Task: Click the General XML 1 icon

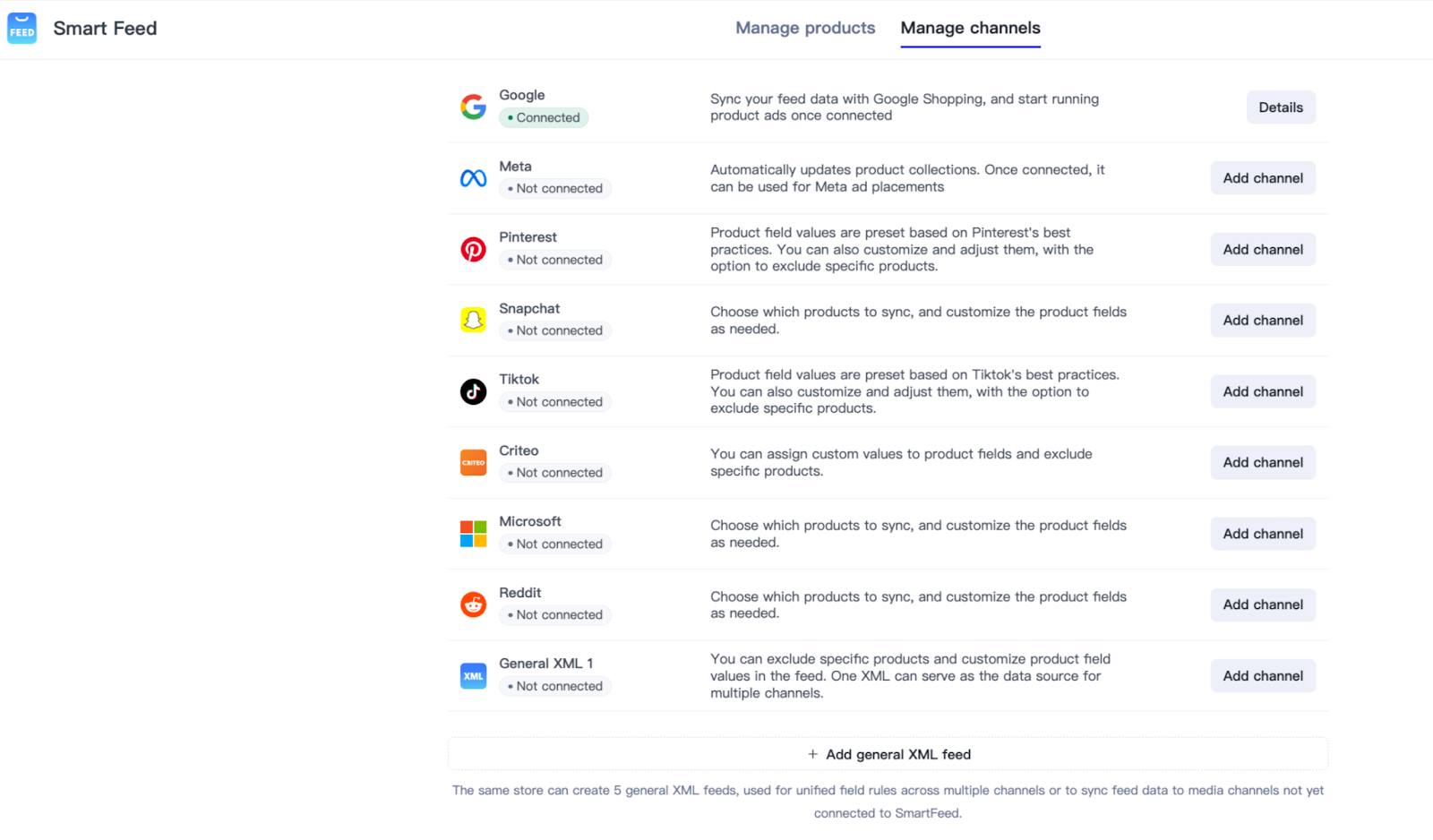Action: pos(473,676)
